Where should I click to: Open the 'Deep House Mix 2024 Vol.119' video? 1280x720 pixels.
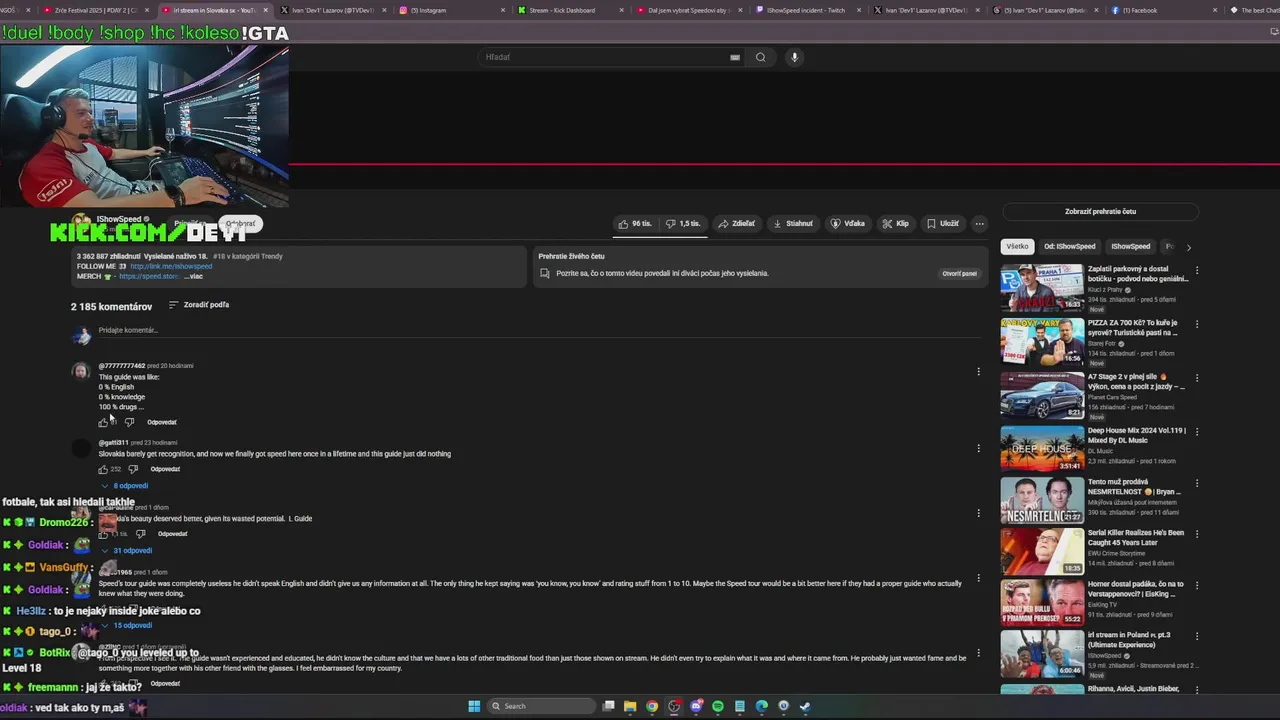[x=1042, y=449]
